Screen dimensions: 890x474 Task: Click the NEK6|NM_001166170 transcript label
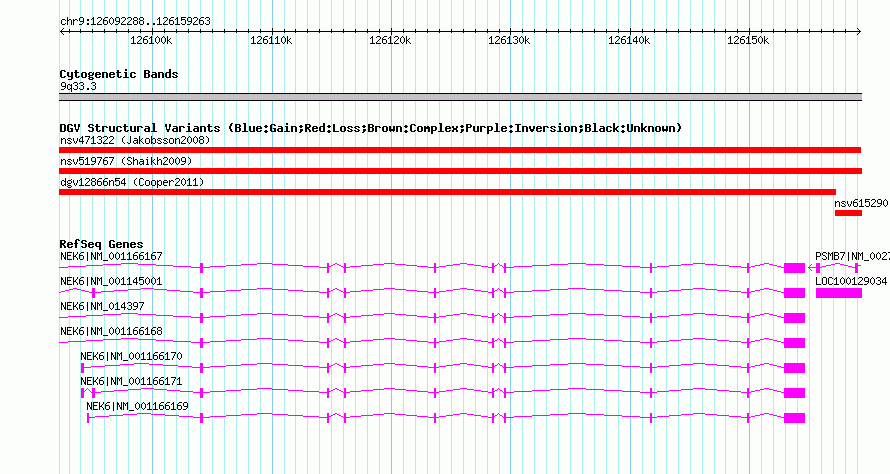click(x=131, y=356)
